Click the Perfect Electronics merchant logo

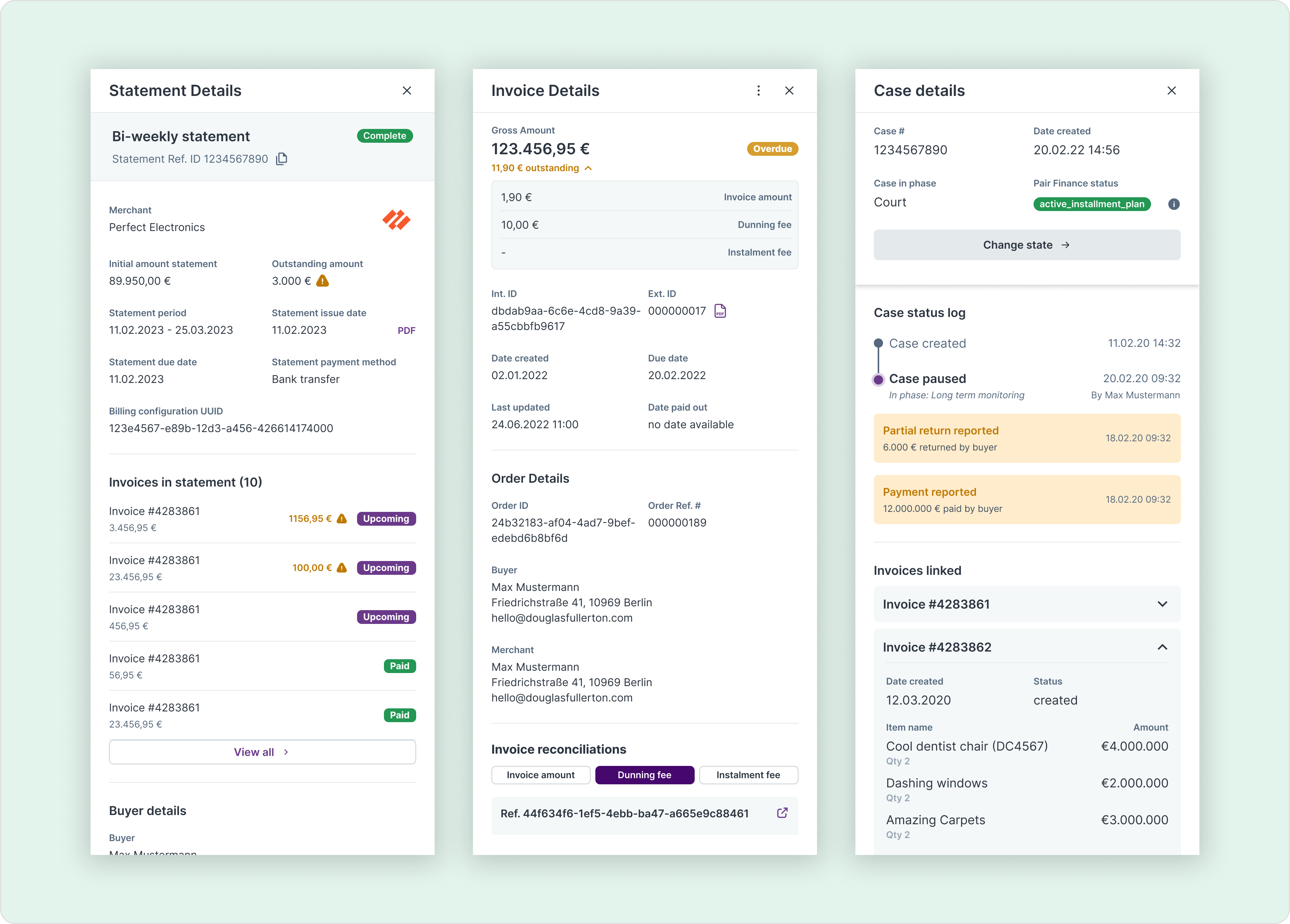[396, 219]
